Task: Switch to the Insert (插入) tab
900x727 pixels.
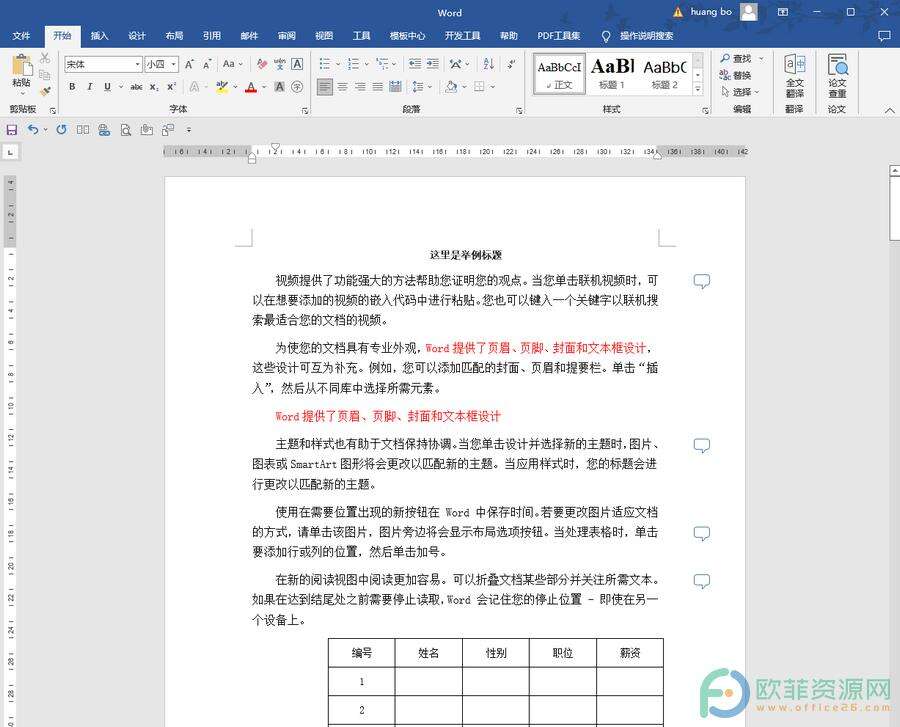Action: coord(99,36)
